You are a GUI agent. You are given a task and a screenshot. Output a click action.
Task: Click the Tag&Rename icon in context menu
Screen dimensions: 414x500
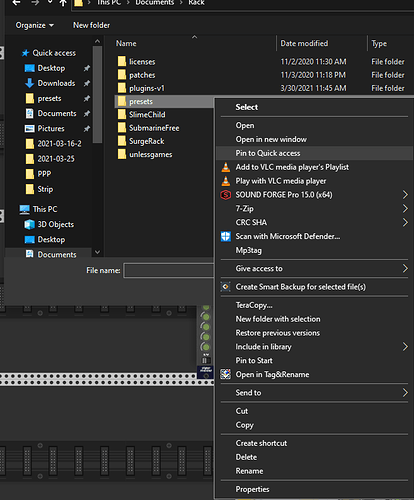[226, 374]
